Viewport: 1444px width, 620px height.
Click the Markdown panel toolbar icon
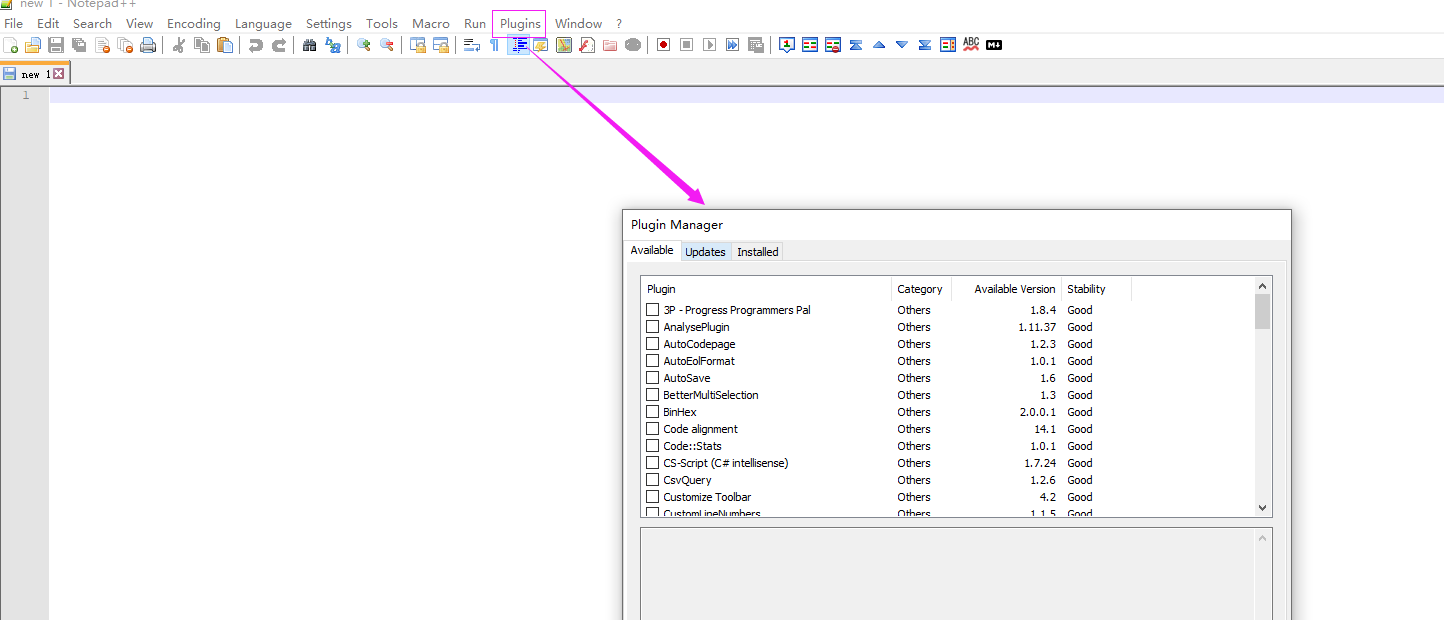coord(994,45)
